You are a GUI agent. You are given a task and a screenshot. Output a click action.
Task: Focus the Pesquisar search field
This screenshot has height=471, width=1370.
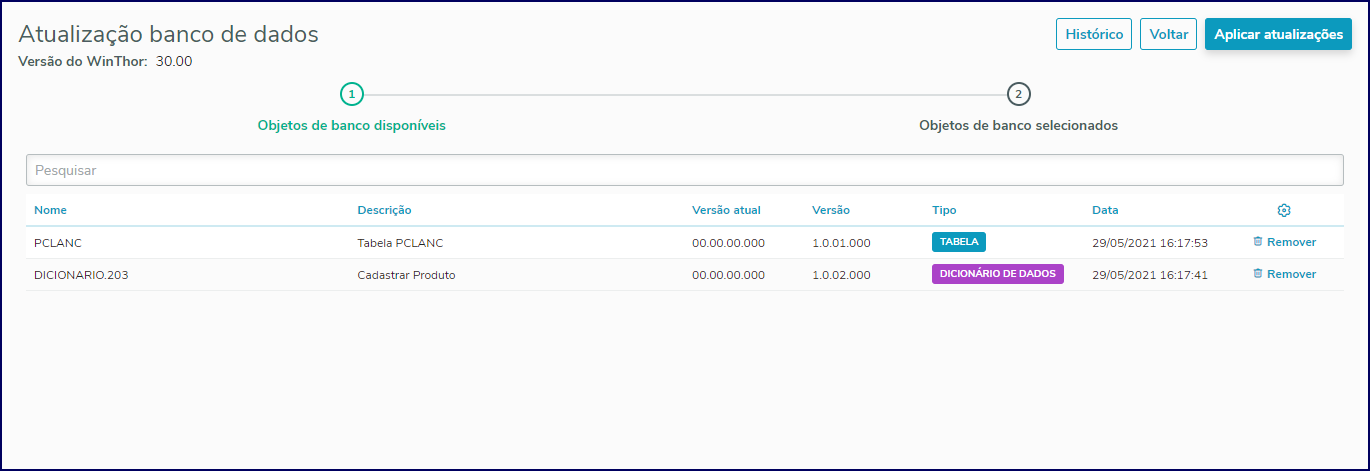[684, 170]
